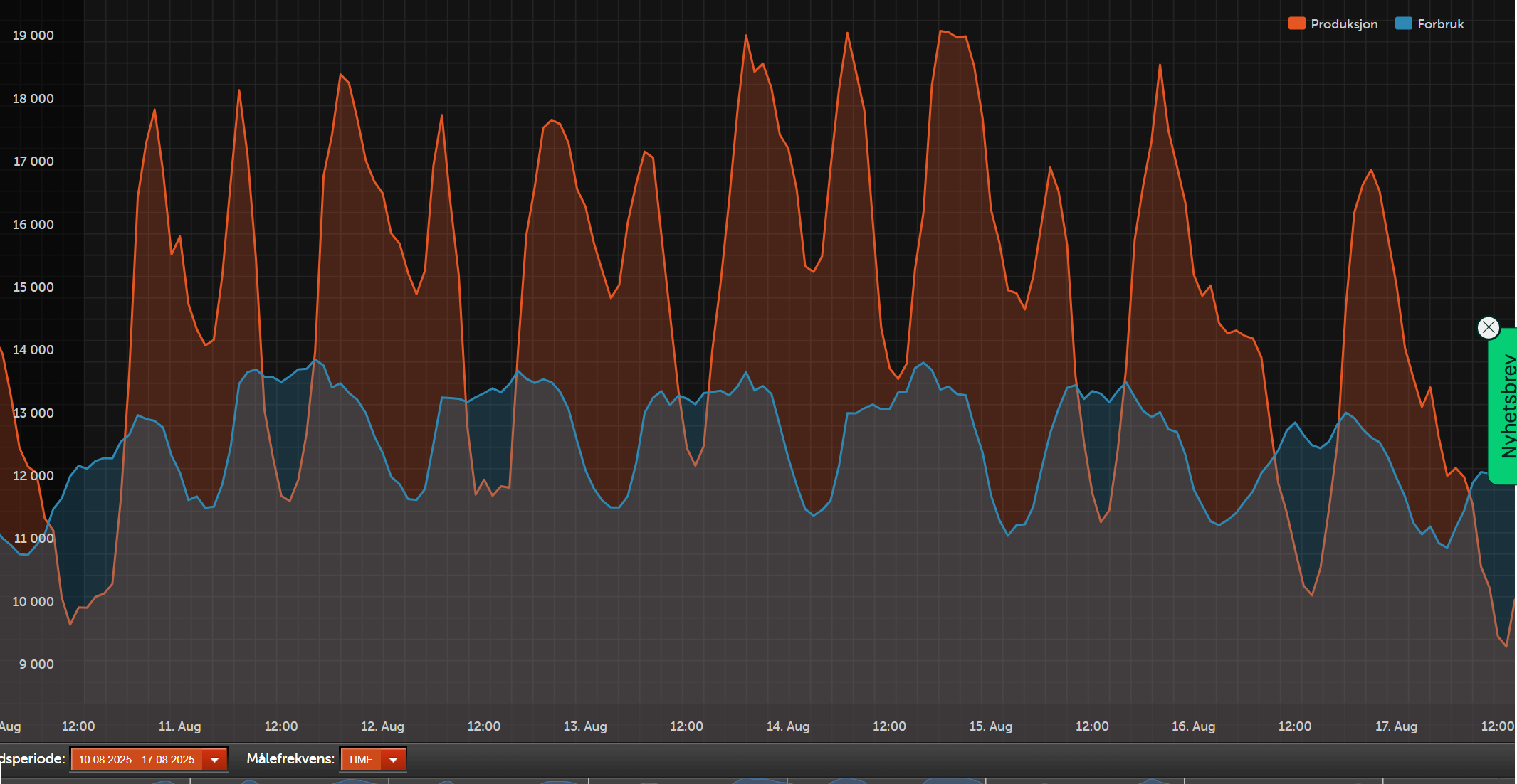
Task: Click the orange Produksjon color swatch
Action: [x=1297, y=23]
